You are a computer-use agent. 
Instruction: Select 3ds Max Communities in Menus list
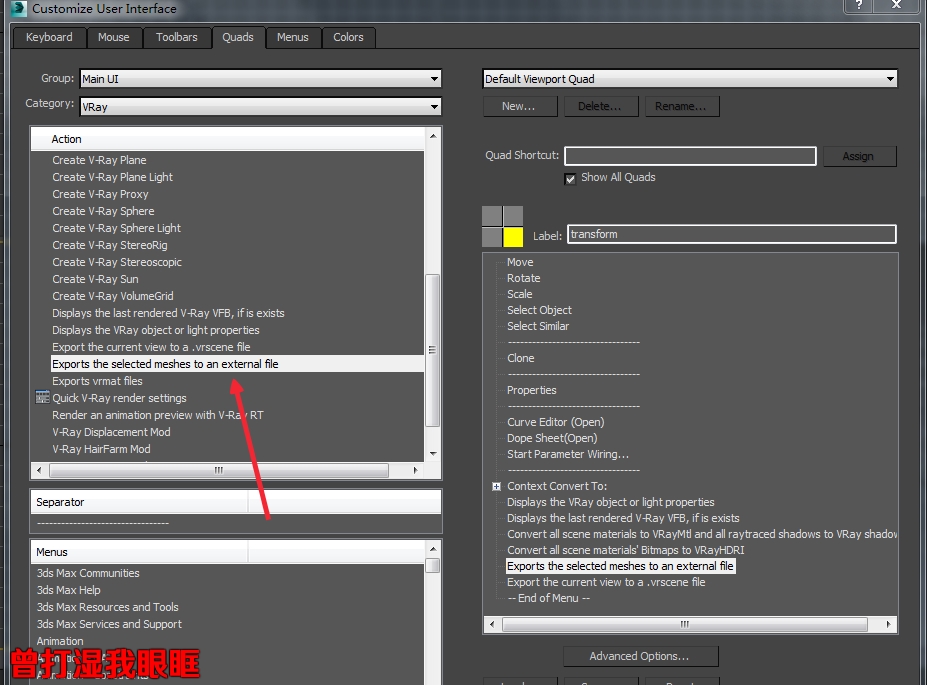[x=88, y=573]
